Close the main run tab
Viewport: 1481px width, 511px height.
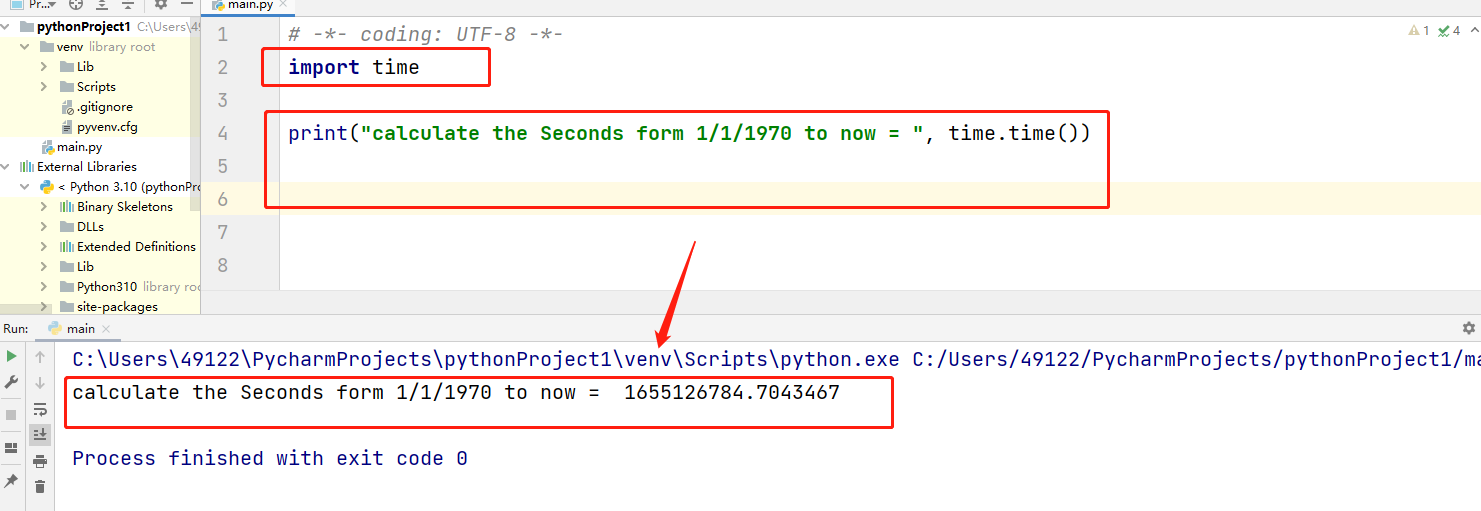pyautogui.click(x=106, y=329)
